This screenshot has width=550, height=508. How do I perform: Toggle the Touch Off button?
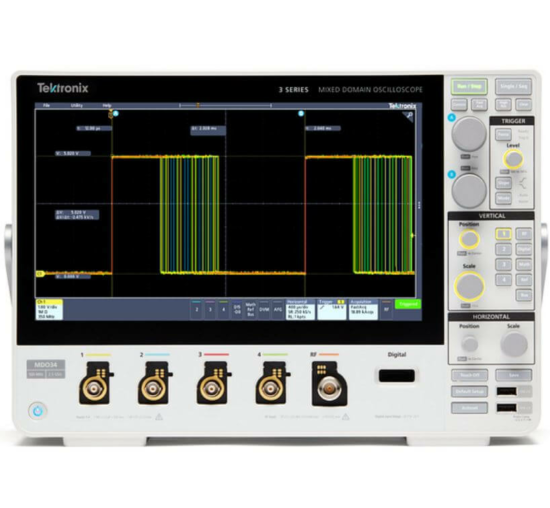pyautogui.click(x=469, y=375)
